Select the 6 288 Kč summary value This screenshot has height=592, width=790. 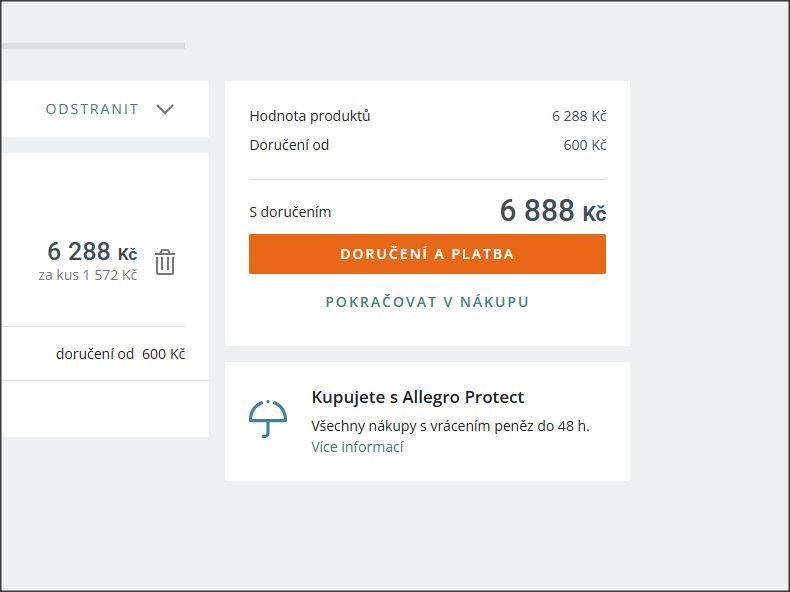pyautogui.click(x=579, y=116)
